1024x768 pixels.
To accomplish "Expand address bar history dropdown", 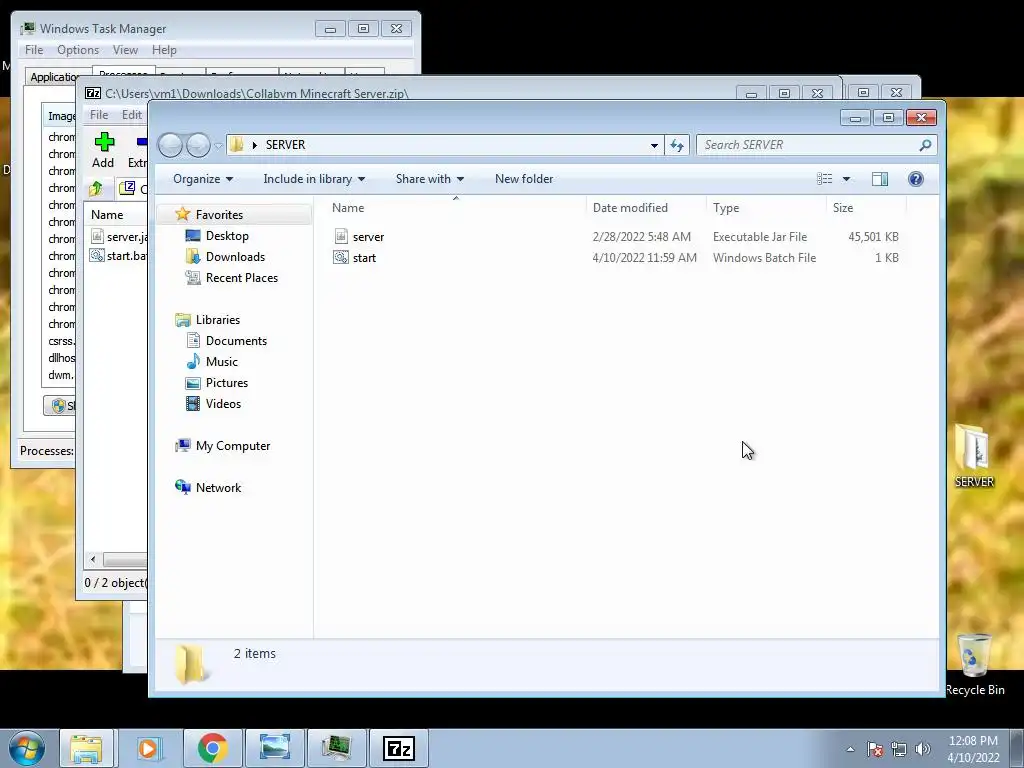I will (x=654, y=145).
